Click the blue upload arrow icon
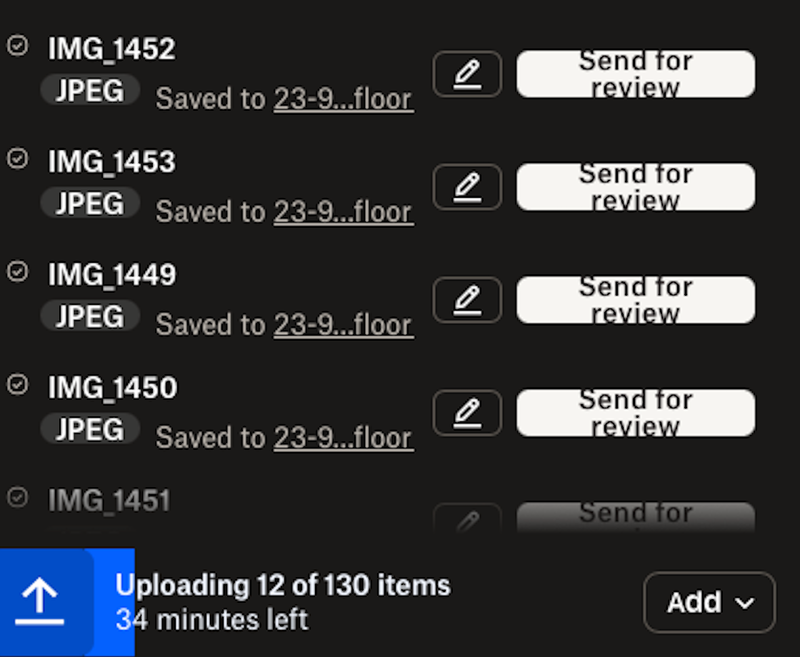The image size is (800, 657). (41, 602)
